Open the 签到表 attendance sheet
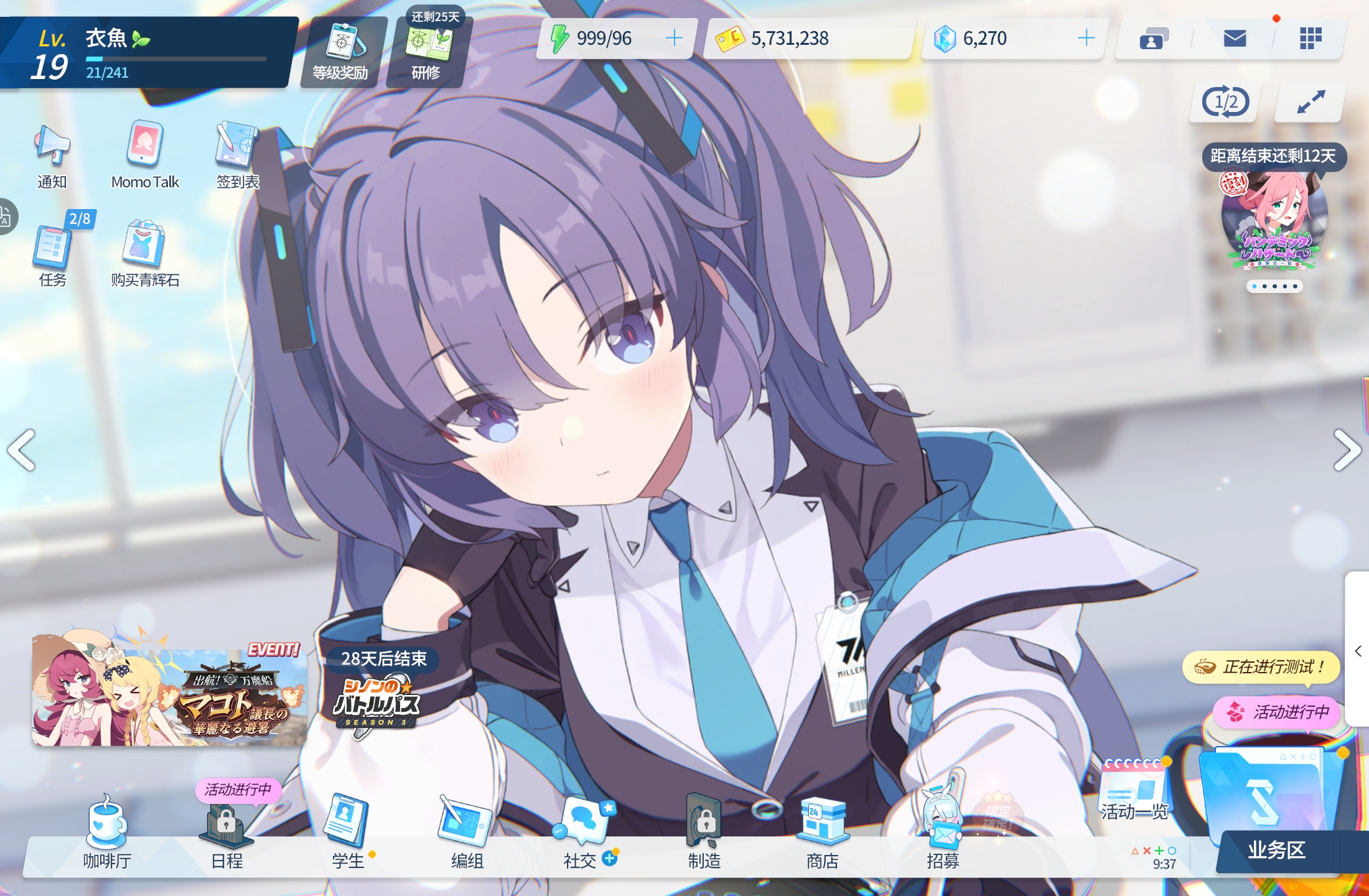The height and width of the screenshot is (896, 1369). click(237, 156)
